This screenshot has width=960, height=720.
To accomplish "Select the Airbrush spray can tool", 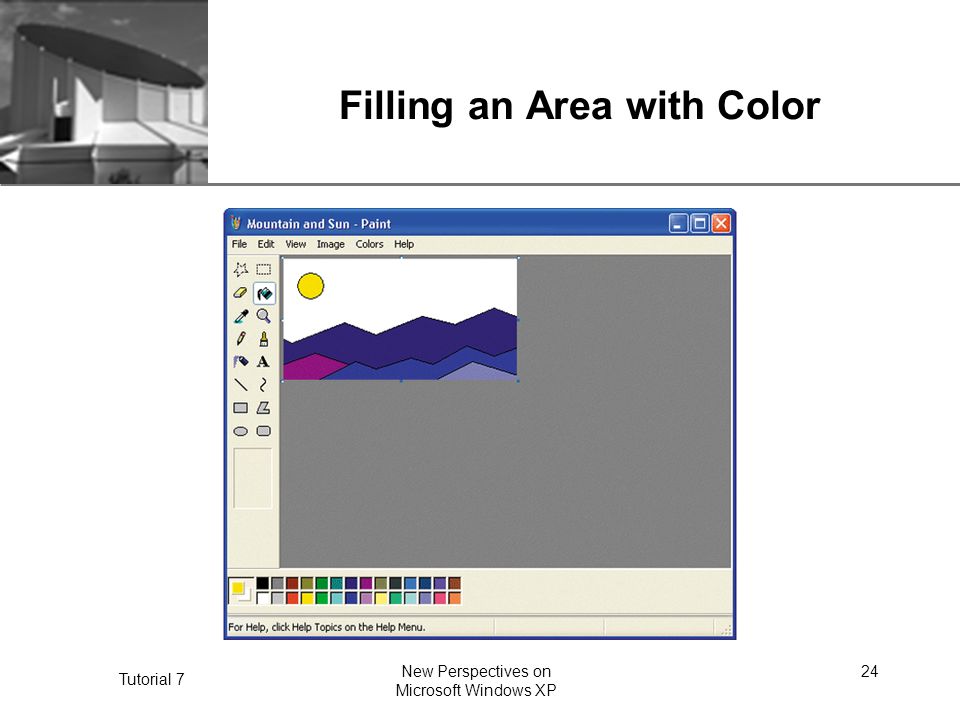I will (241, 361).
